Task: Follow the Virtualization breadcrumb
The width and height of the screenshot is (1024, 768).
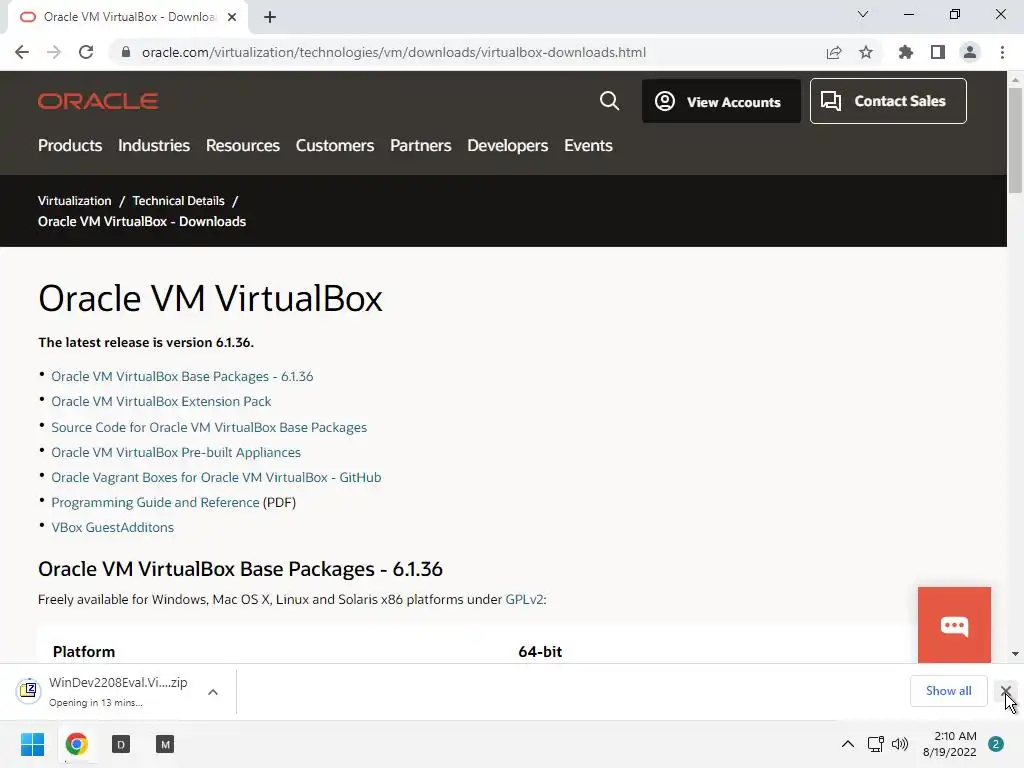Action: (x=74, y=201)
